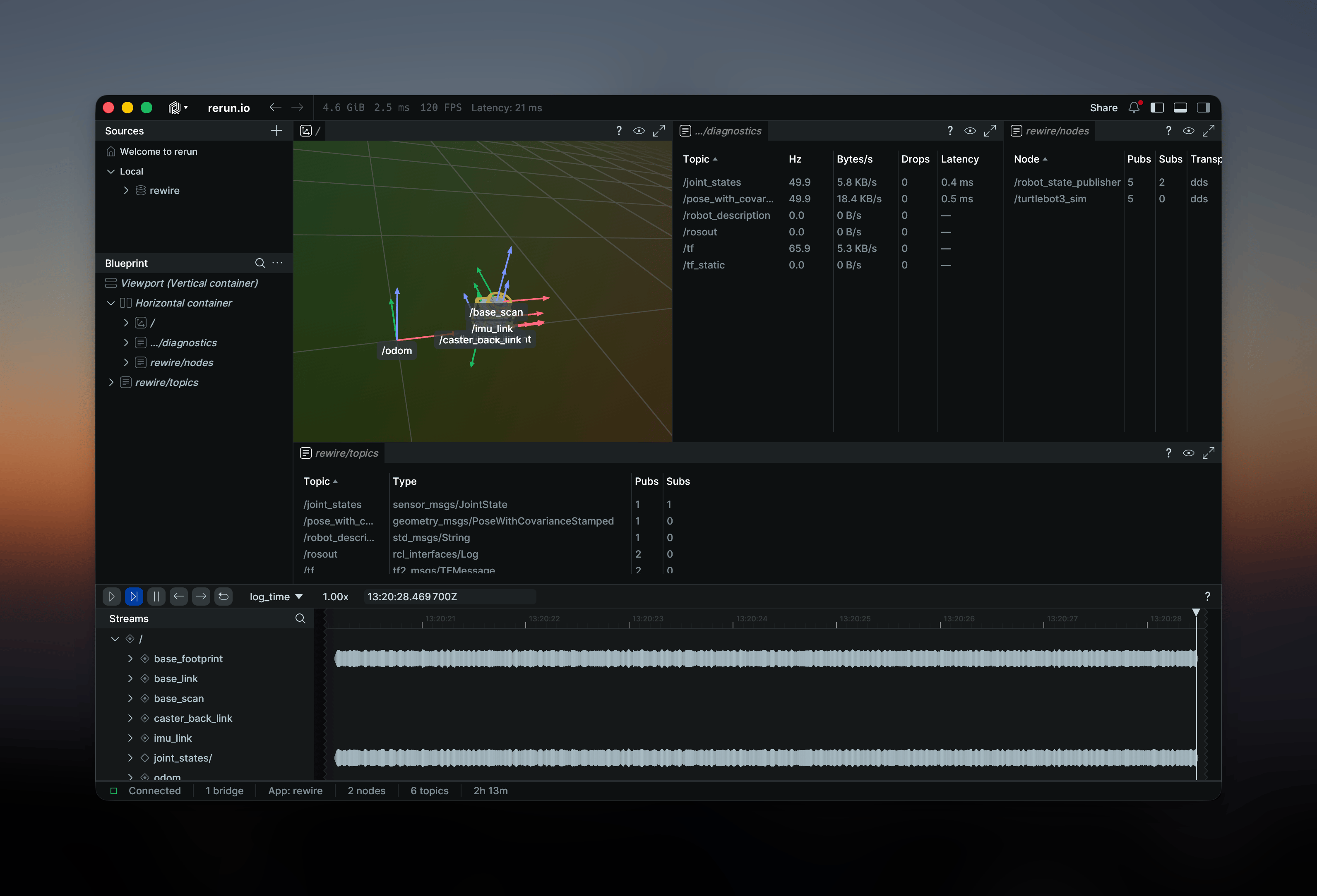
Task: Toggle timeline loop mode
Action: pyautogui.click(x=224, y=597)
